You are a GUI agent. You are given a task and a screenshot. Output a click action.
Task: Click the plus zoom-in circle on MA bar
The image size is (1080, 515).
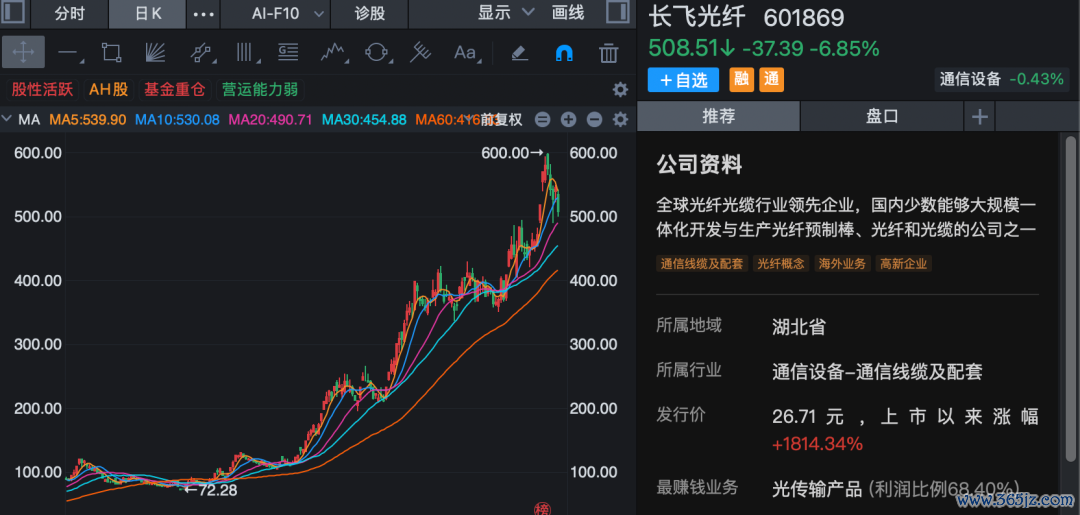[x=568, y=120]
